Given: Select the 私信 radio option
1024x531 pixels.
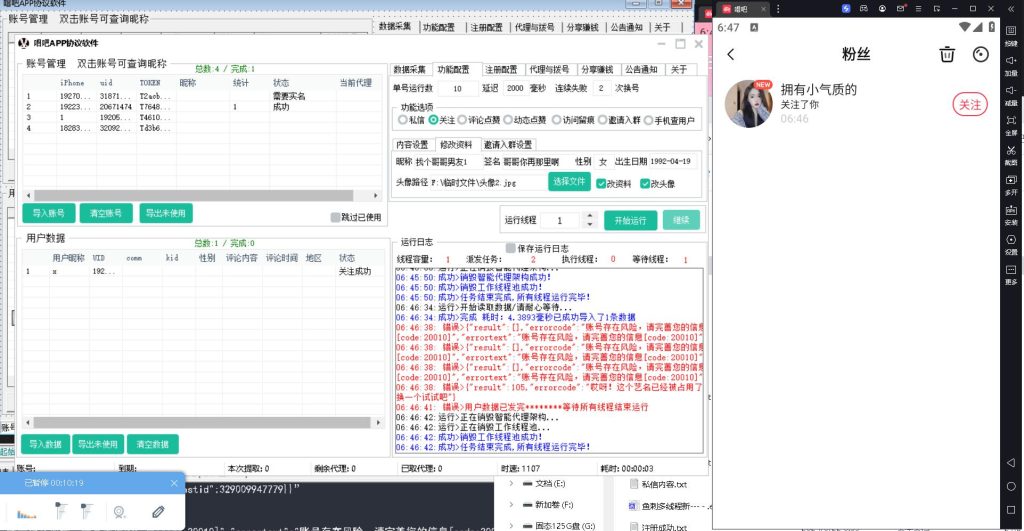Looking at the screenshot, I should pyautogui.click(x=403, y=120).
